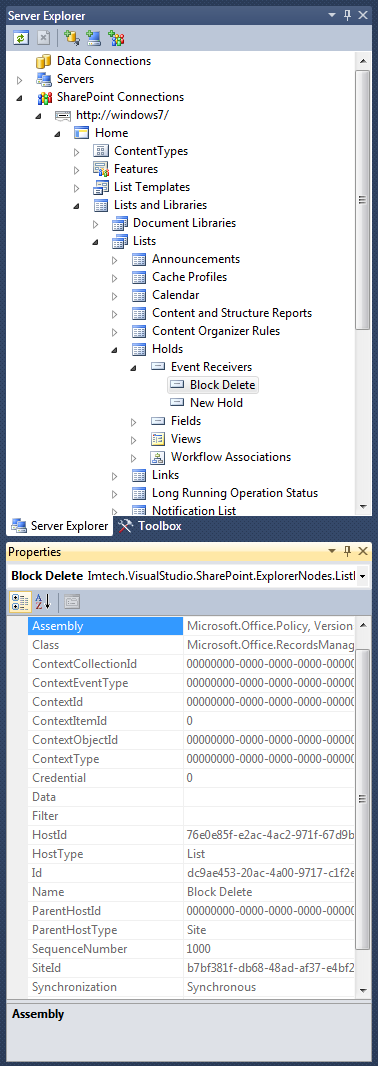Switch to the Server Explorer tab
Viewport: 378px width, 1066px height.
click(x=59, y=526)
